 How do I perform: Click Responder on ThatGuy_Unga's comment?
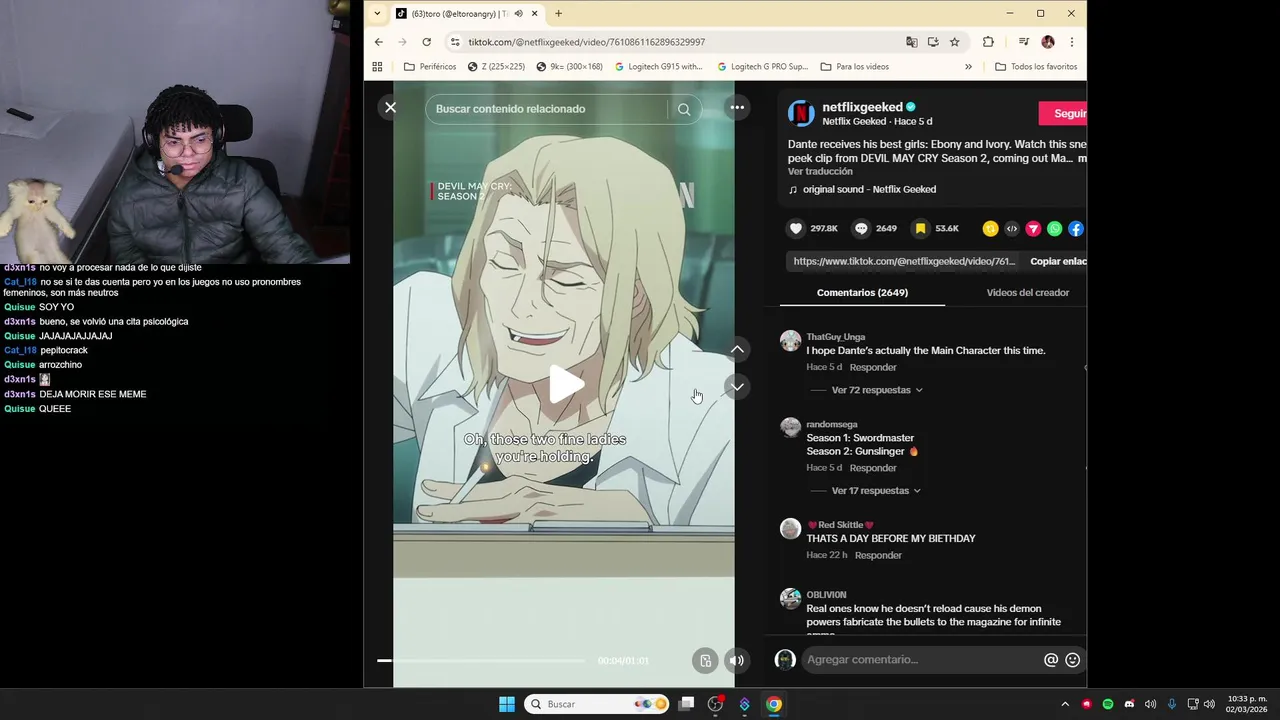click(872, 367)
